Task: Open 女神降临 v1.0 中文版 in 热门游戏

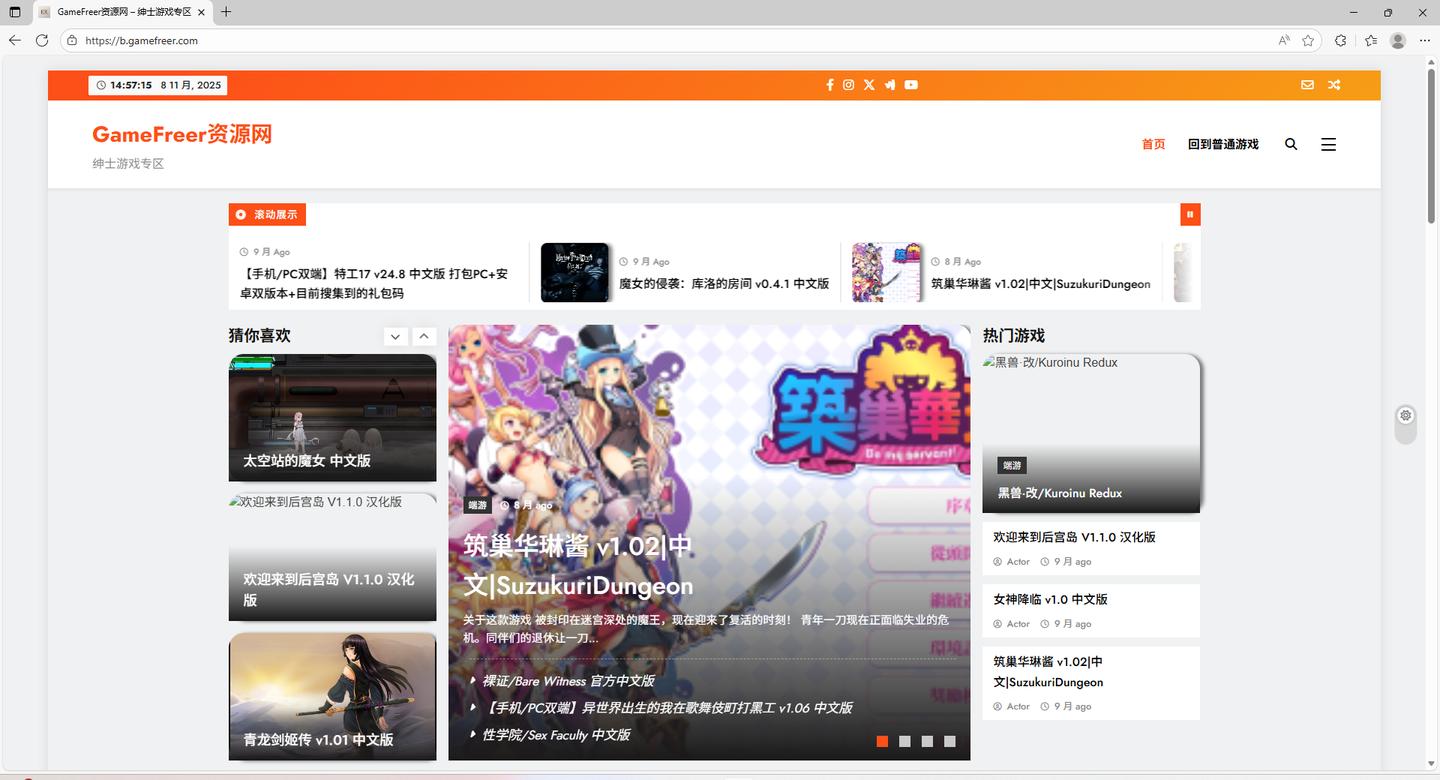Action: [1050, 599]
